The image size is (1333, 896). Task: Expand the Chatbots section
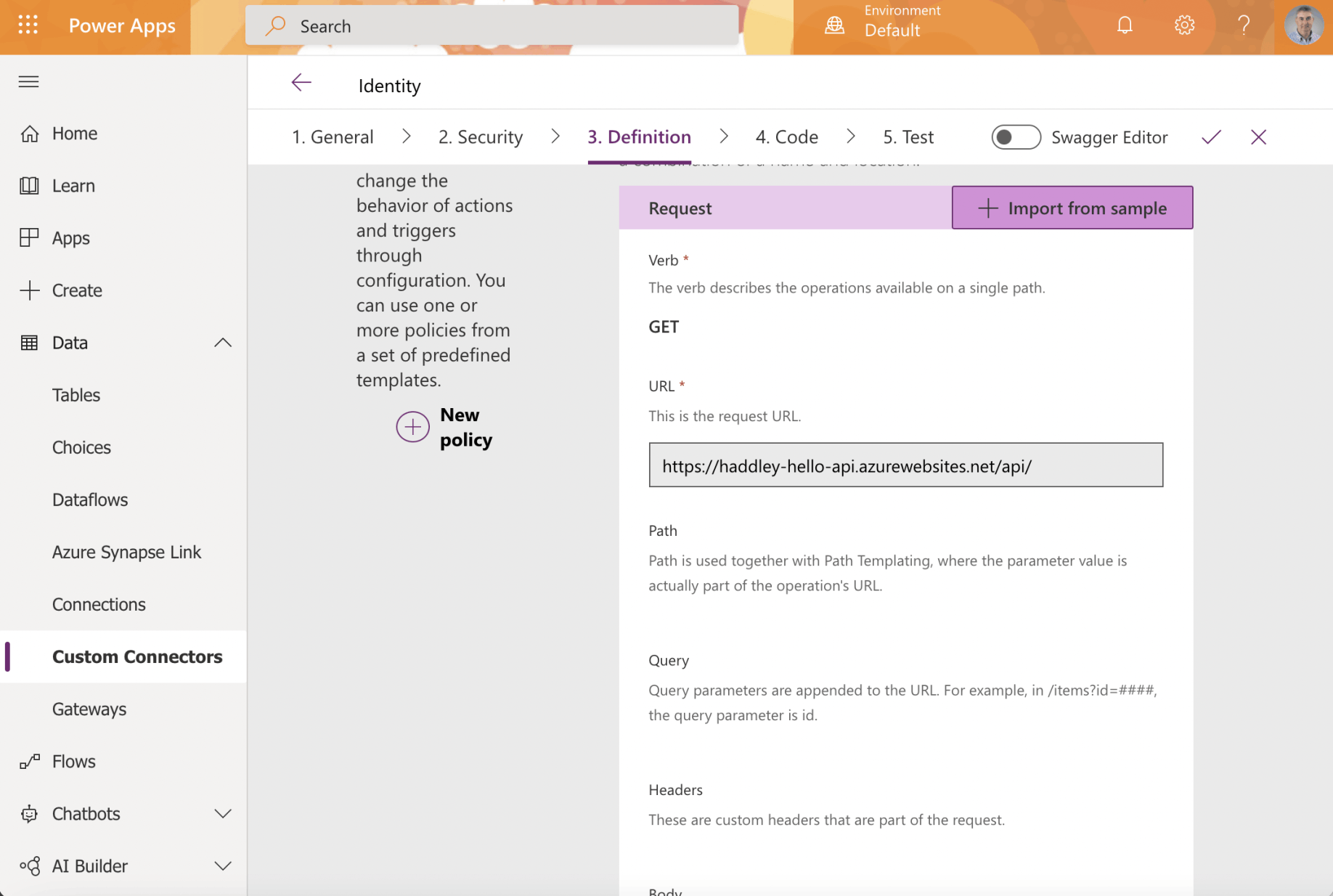click(x=223, y=814)
